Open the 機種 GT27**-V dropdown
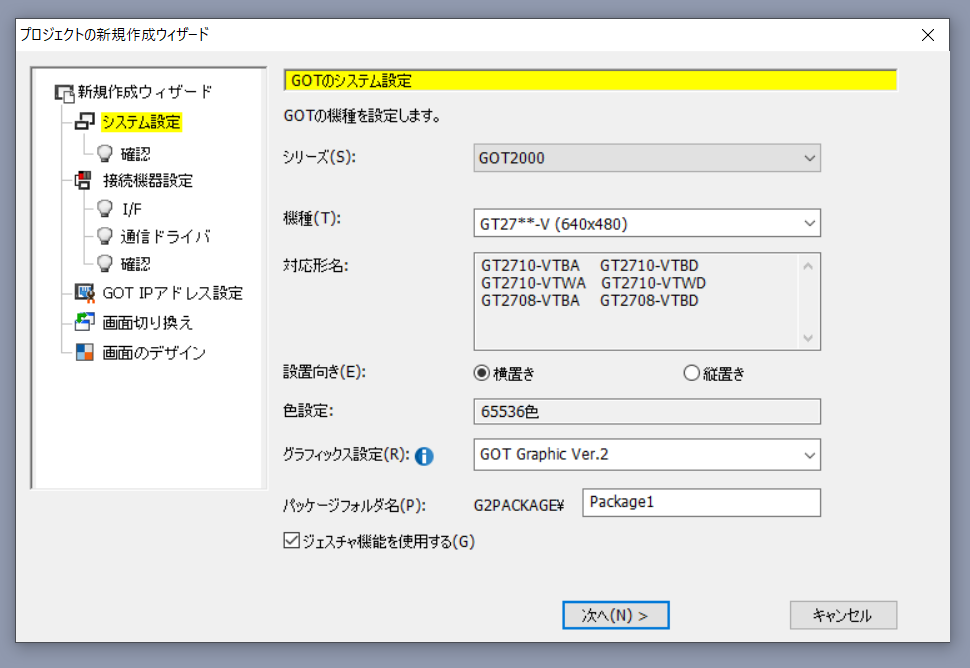 coord(647,223)
